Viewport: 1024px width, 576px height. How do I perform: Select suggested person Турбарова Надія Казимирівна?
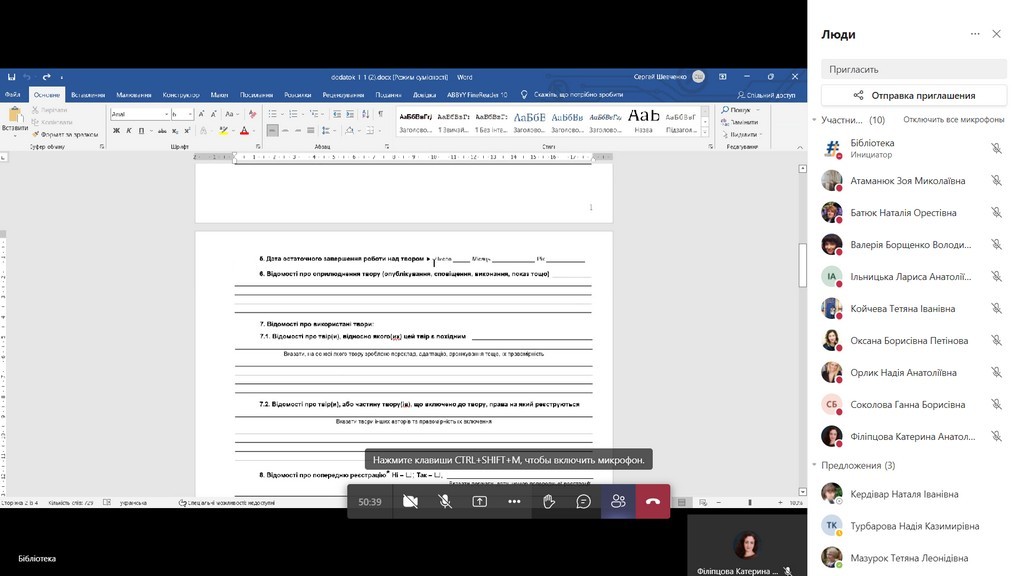(914, 526)
